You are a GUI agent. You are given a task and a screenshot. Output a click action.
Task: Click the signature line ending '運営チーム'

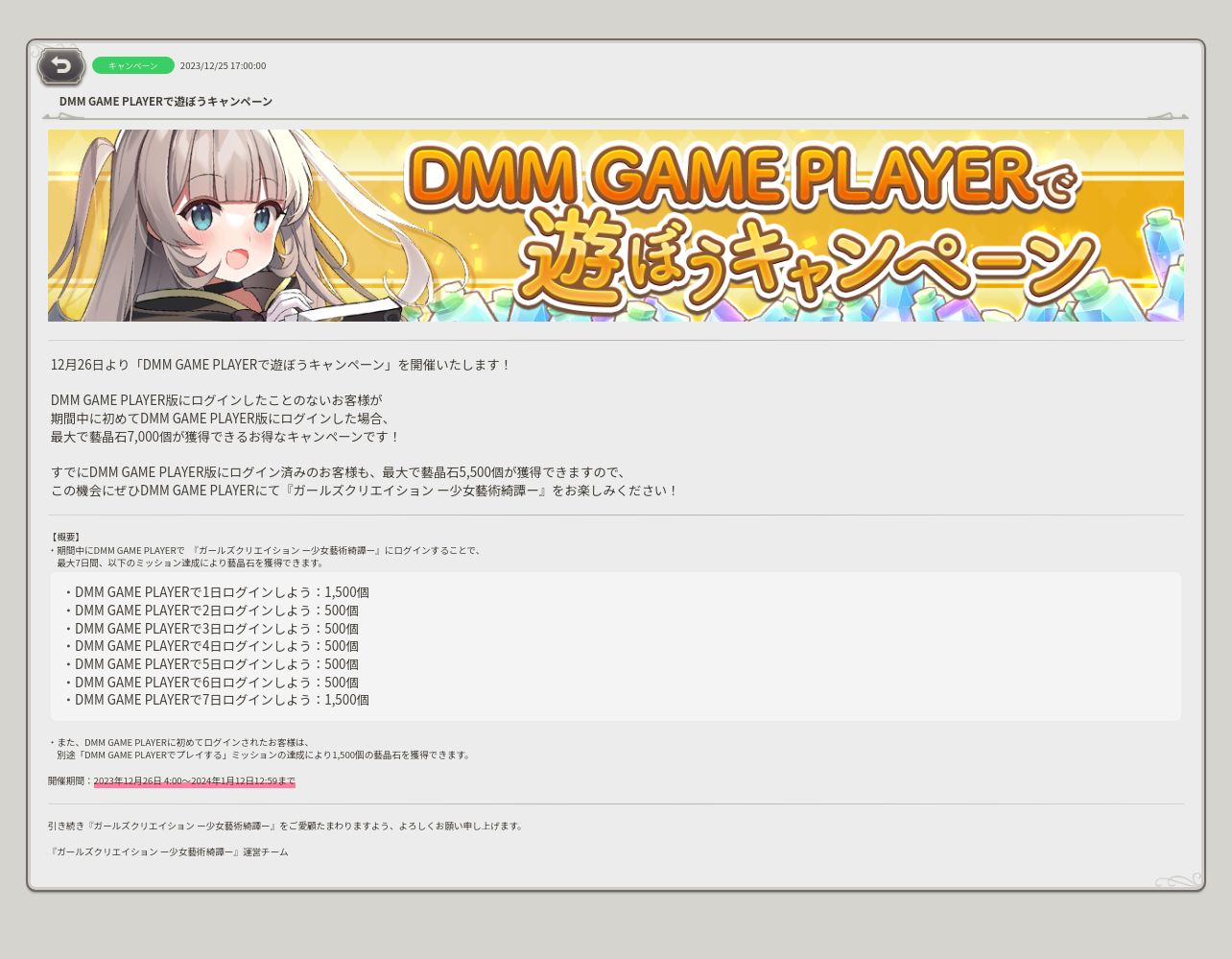pos(168,851)
